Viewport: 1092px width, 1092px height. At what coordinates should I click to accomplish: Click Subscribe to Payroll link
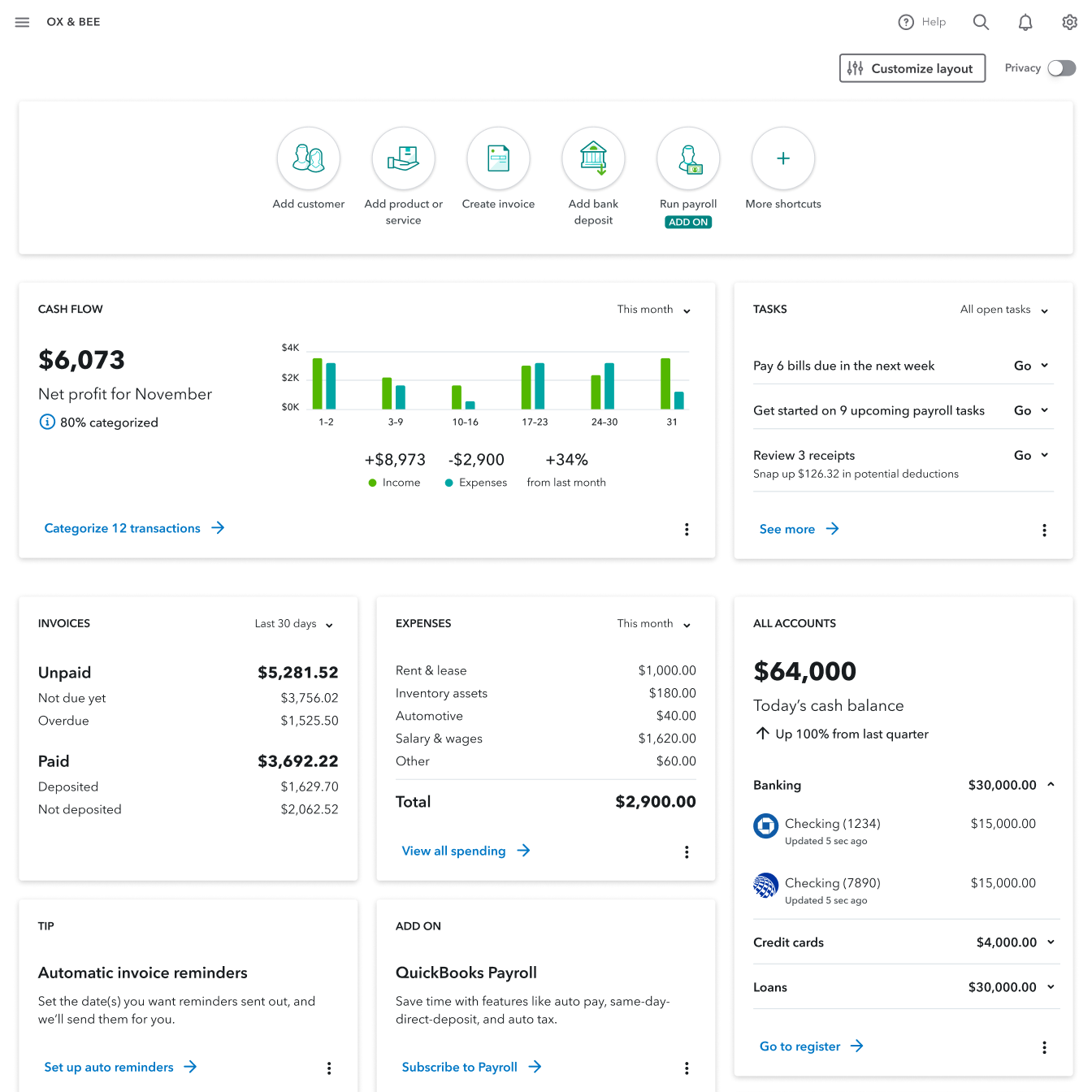click(x=471, y=1067)
